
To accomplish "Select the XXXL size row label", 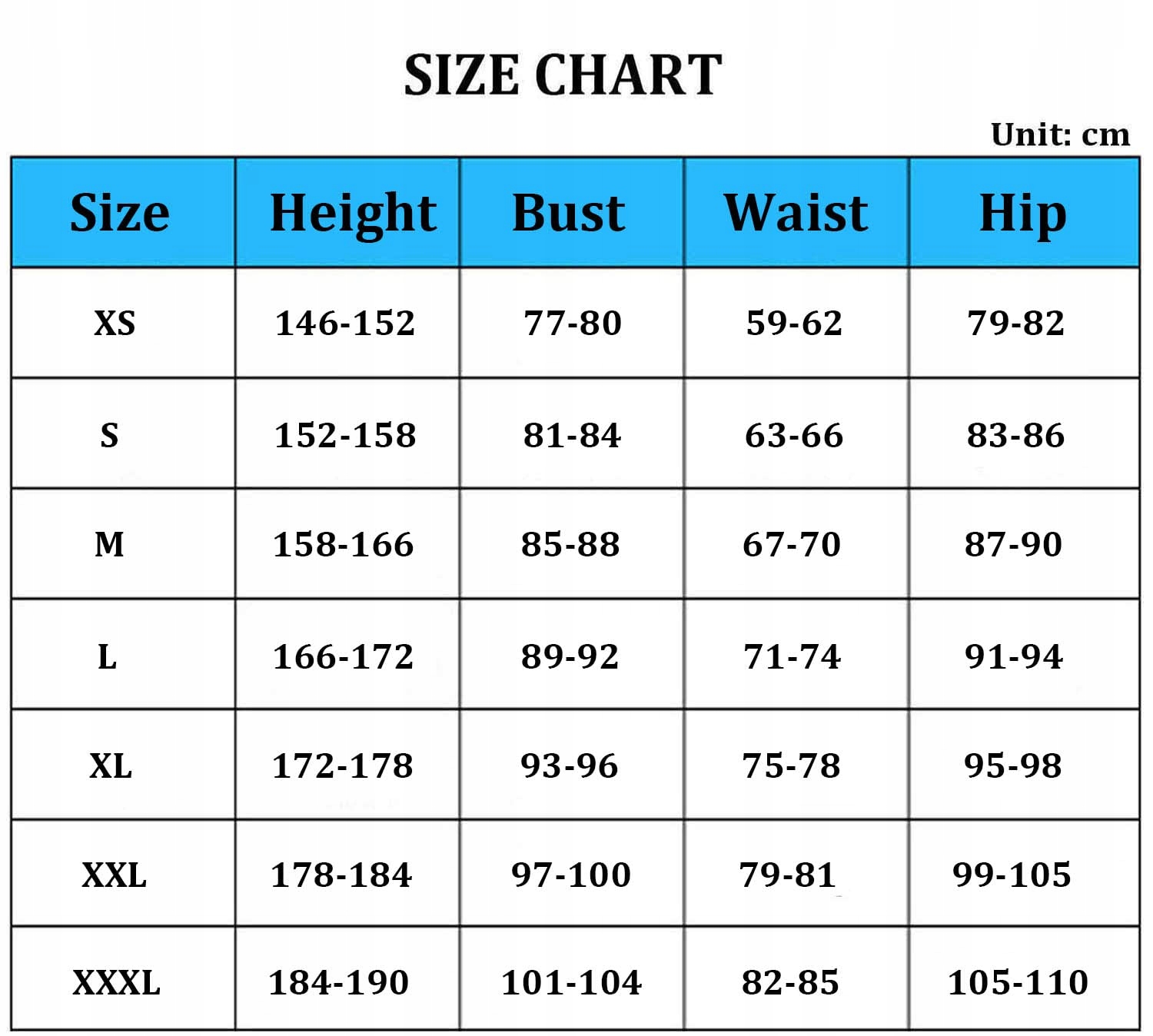I will pos(117,982).
